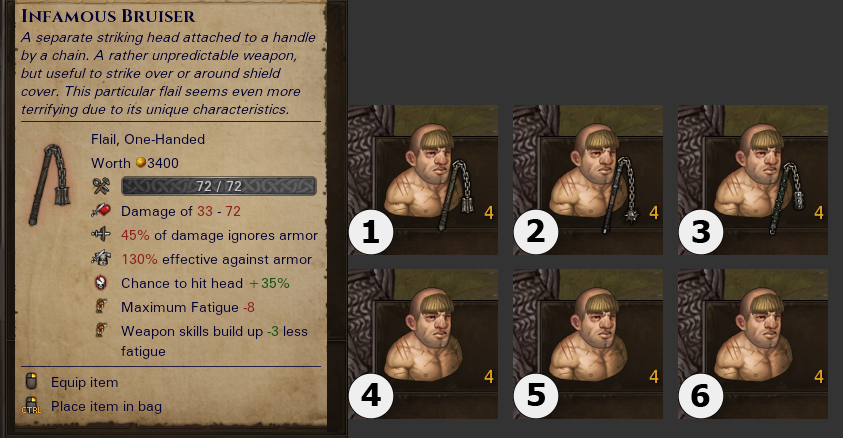Click the 72 / 72 durability bar
843x438 pixels.
point(219,186)
